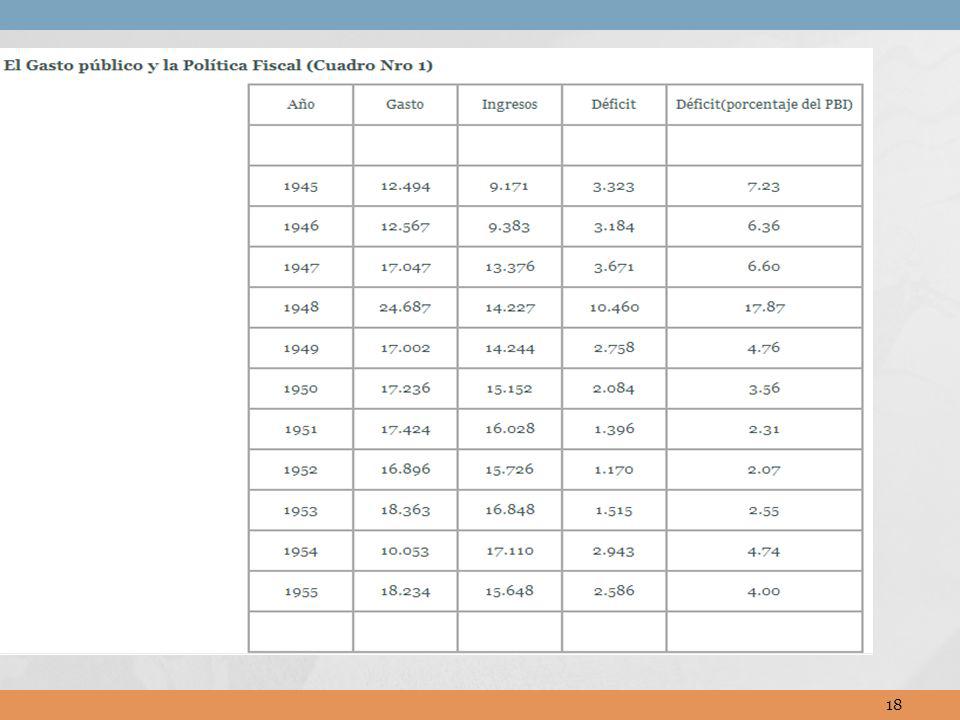Click the Gasto value 17.002
Screen dimensions: 960x720
(x=405, y=348)
